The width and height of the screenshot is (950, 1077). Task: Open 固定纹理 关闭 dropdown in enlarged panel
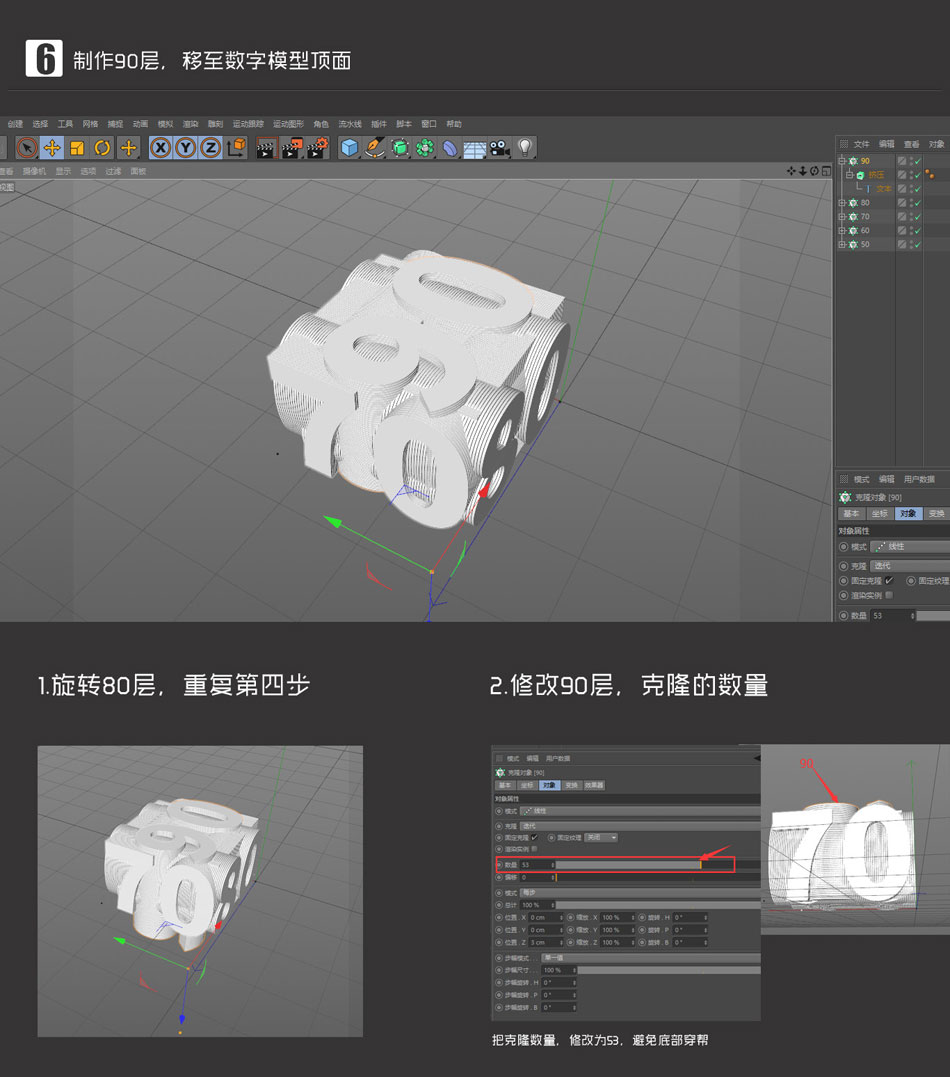(x=601, y=837)
